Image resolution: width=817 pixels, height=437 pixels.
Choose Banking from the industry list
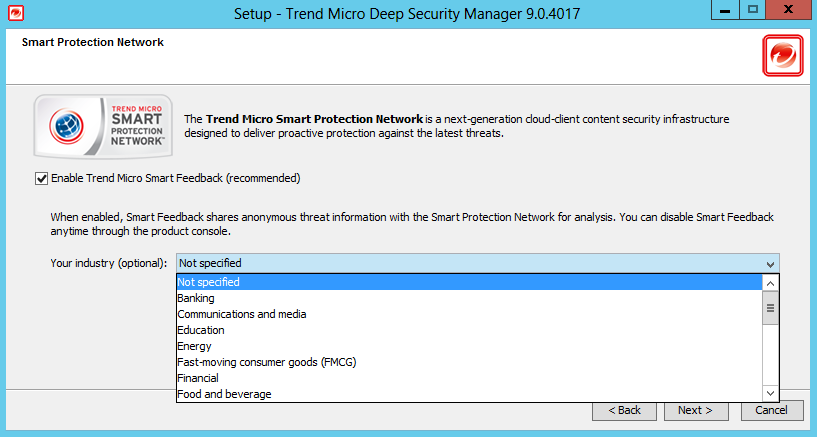click(x=468, y=298)
